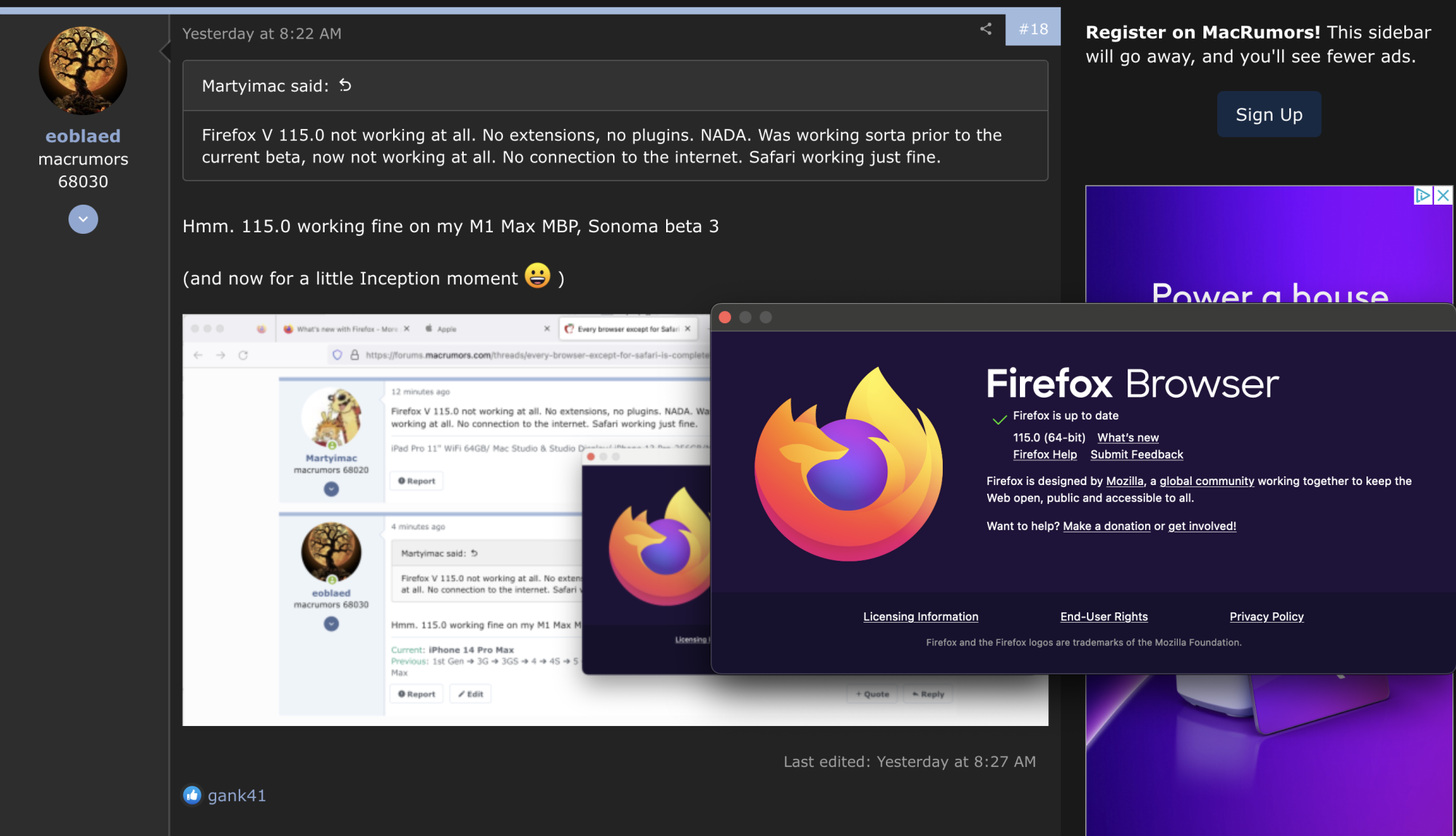The image size is (1456, 836).
Task: Click the blue thumbs-up like icon
Action: pos(192,795)
